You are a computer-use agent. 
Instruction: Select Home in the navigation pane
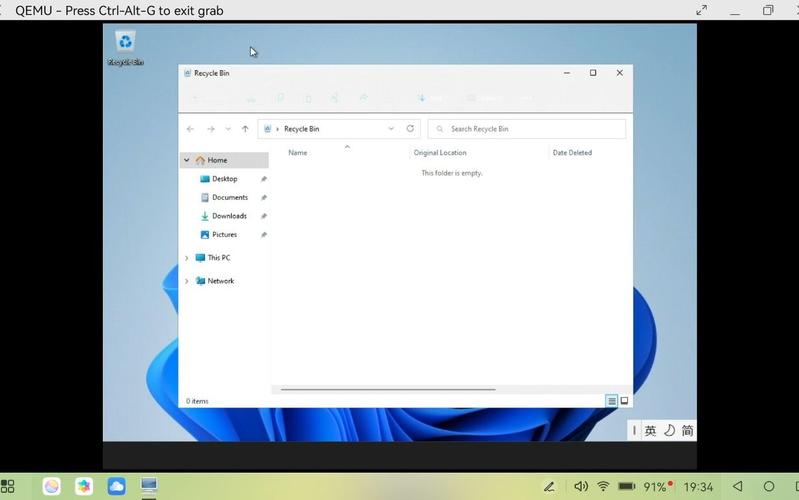click(x=224, y=160)
